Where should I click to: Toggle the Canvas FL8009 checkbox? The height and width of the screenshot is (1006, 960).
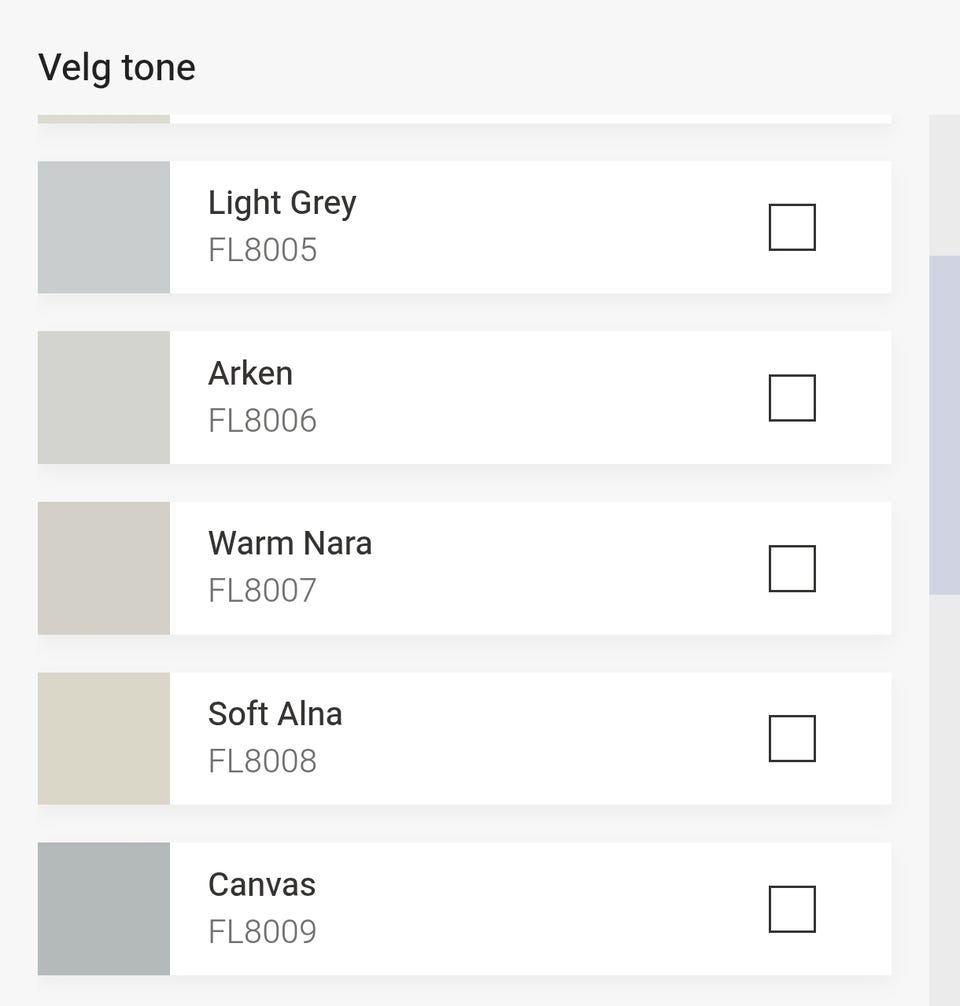[792, 909]
